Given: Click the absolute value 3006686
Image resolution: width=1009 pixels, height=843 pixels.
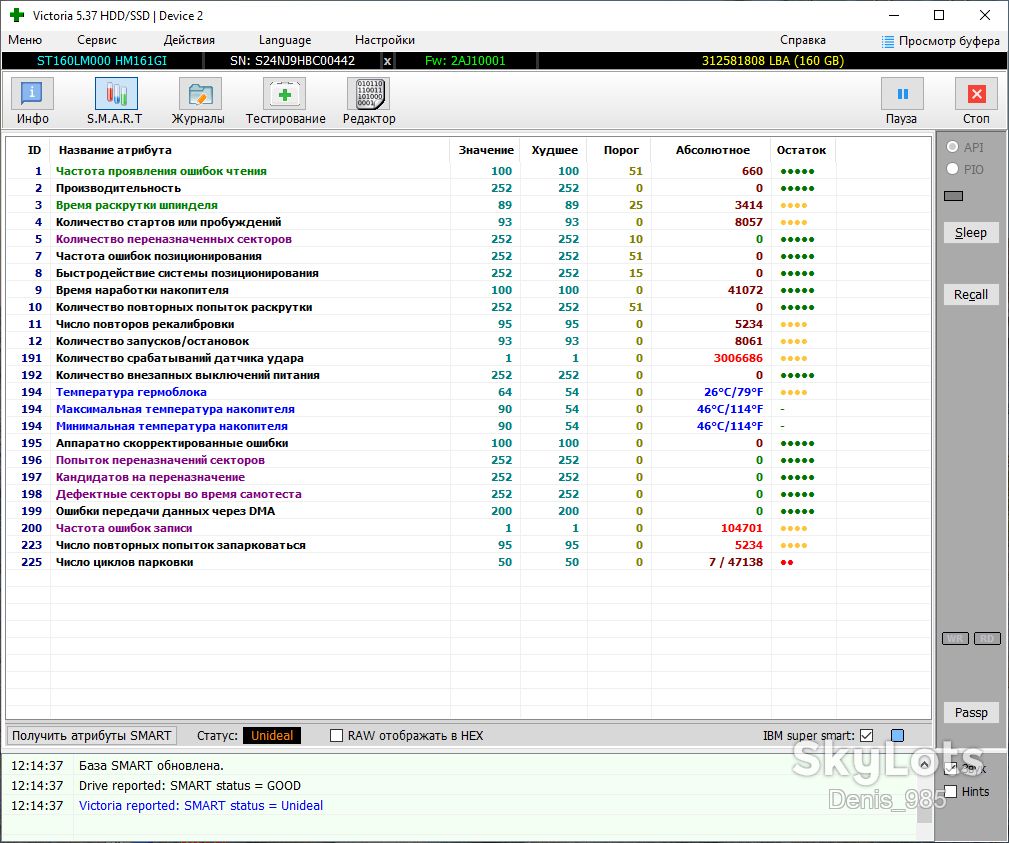Looking at the screenshot, I should pos(737,358).
